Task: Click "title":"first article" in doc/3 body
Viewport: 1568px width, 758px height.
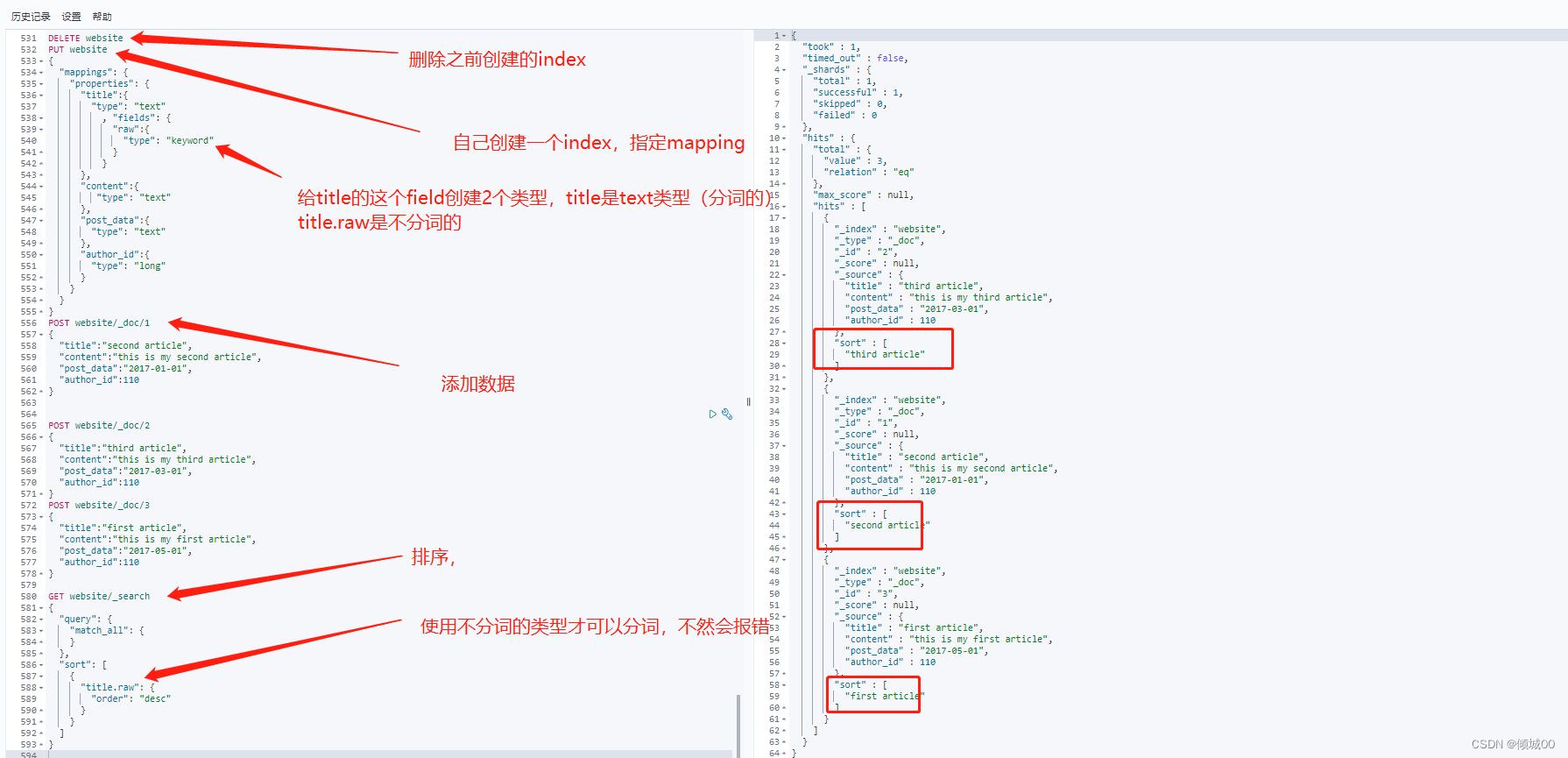Action: click(x=123, y=528)
